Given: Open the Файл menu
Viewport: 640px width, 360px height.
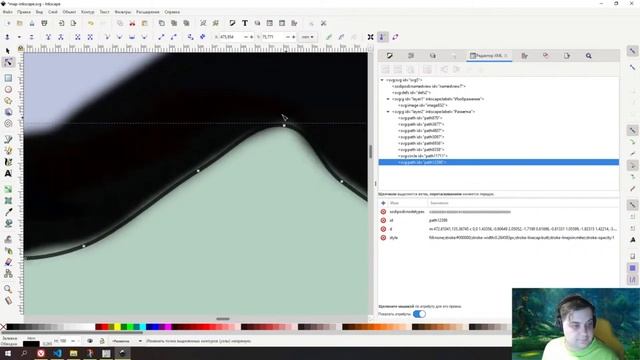Looking at the screenshot, I should (x=7, y=12).
